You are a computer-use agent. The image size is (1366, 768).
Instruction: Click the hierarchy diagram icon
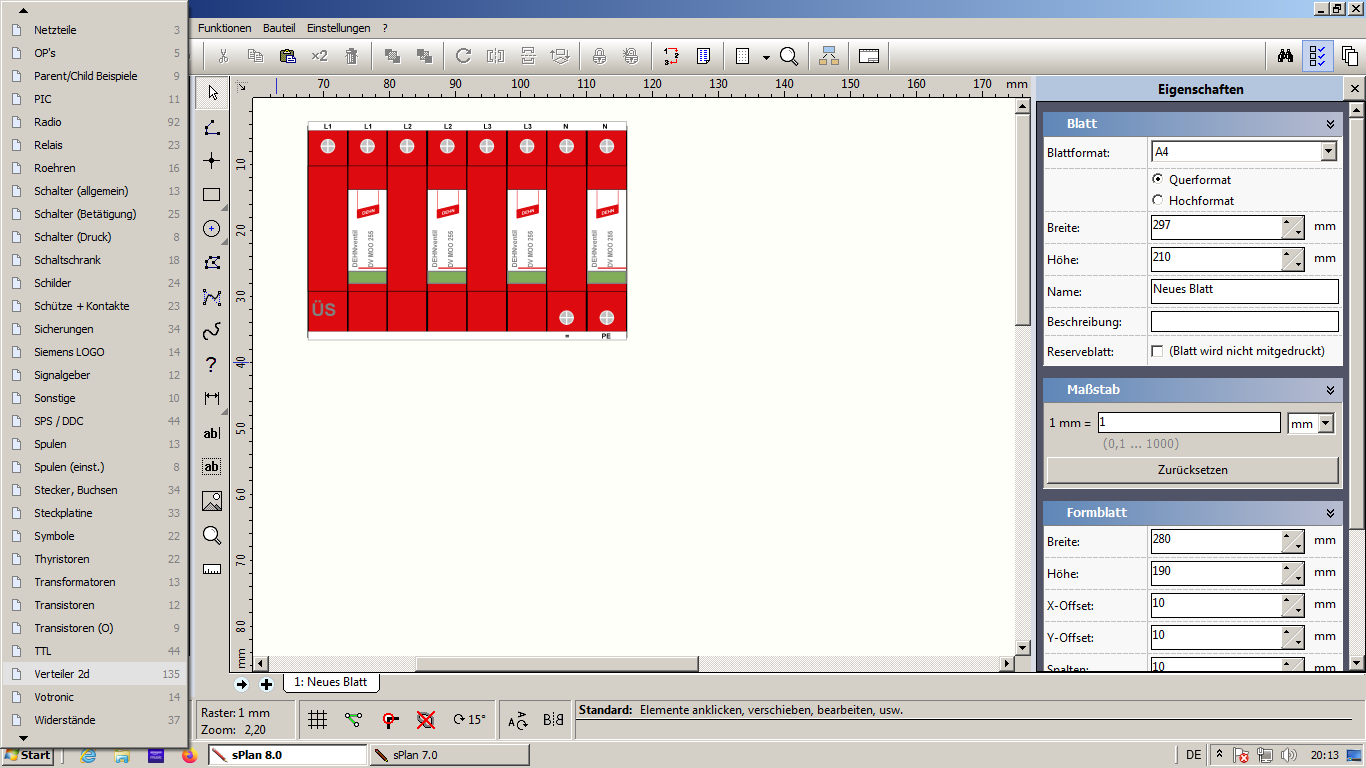(x=829, y=56)
